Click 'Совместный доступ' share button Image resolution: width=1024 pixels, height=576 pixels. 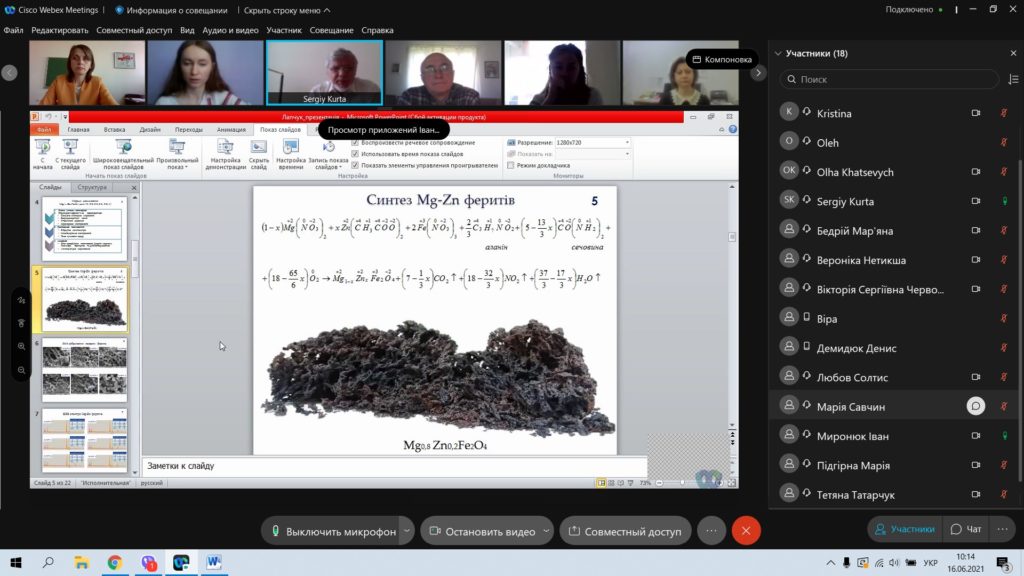(x=625, y=531)
